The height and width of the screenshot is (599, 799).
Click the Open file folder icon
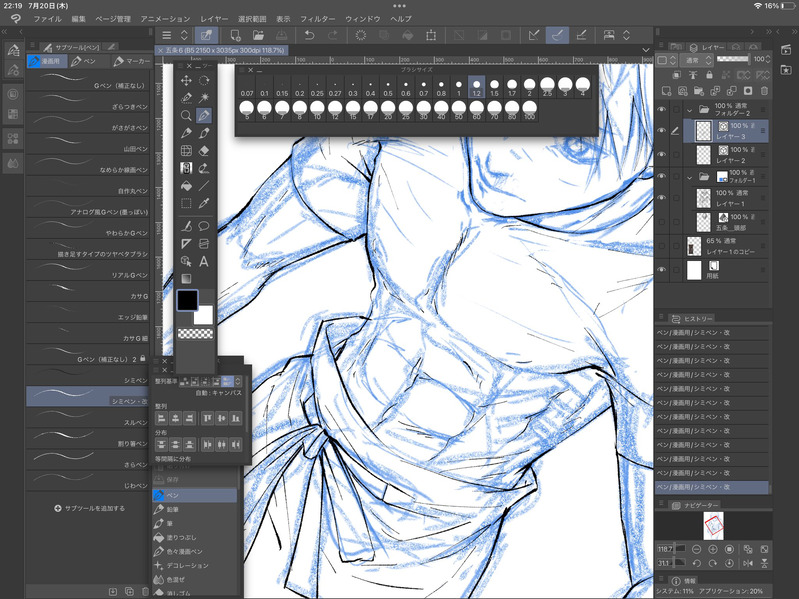click(x=258, y=35)
